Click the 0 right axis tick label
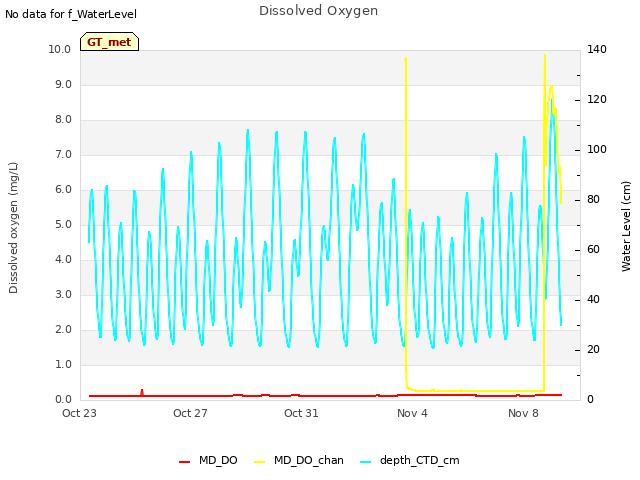Viewport: 640px width, 480px height. [x=590, y=400]
